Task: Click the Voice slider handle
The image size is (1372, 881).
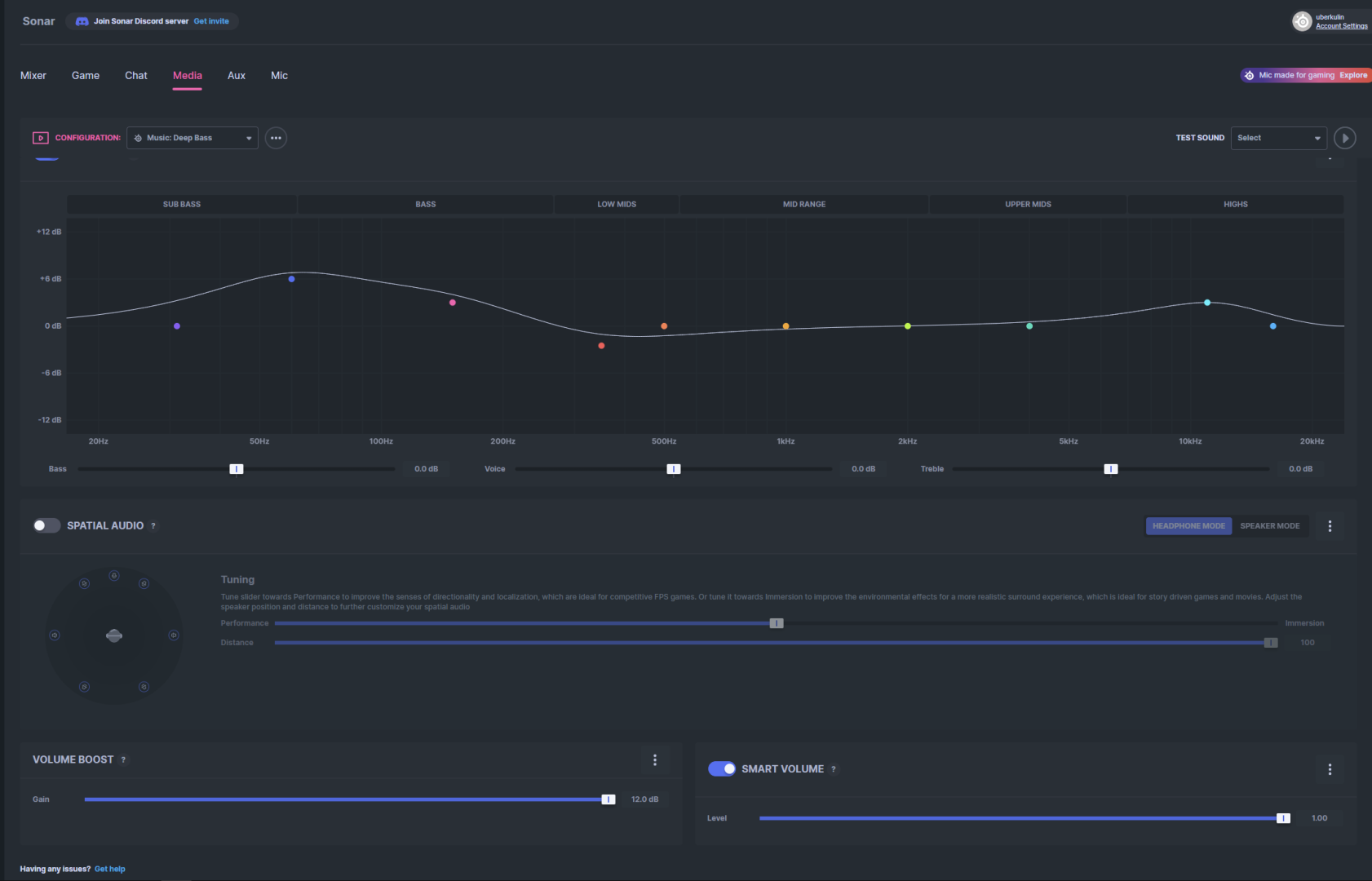Action: pyautogui.click(x=674, y=469)
